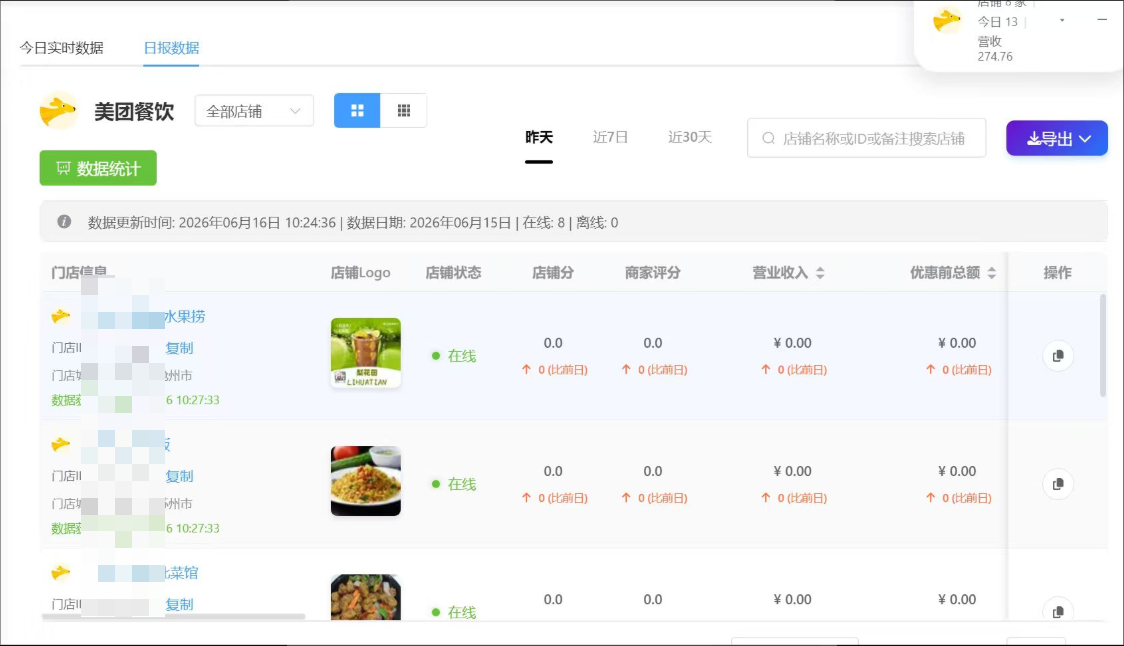
Task: Click 复制 link in the 水果捞 row
Action: [179, 348]
